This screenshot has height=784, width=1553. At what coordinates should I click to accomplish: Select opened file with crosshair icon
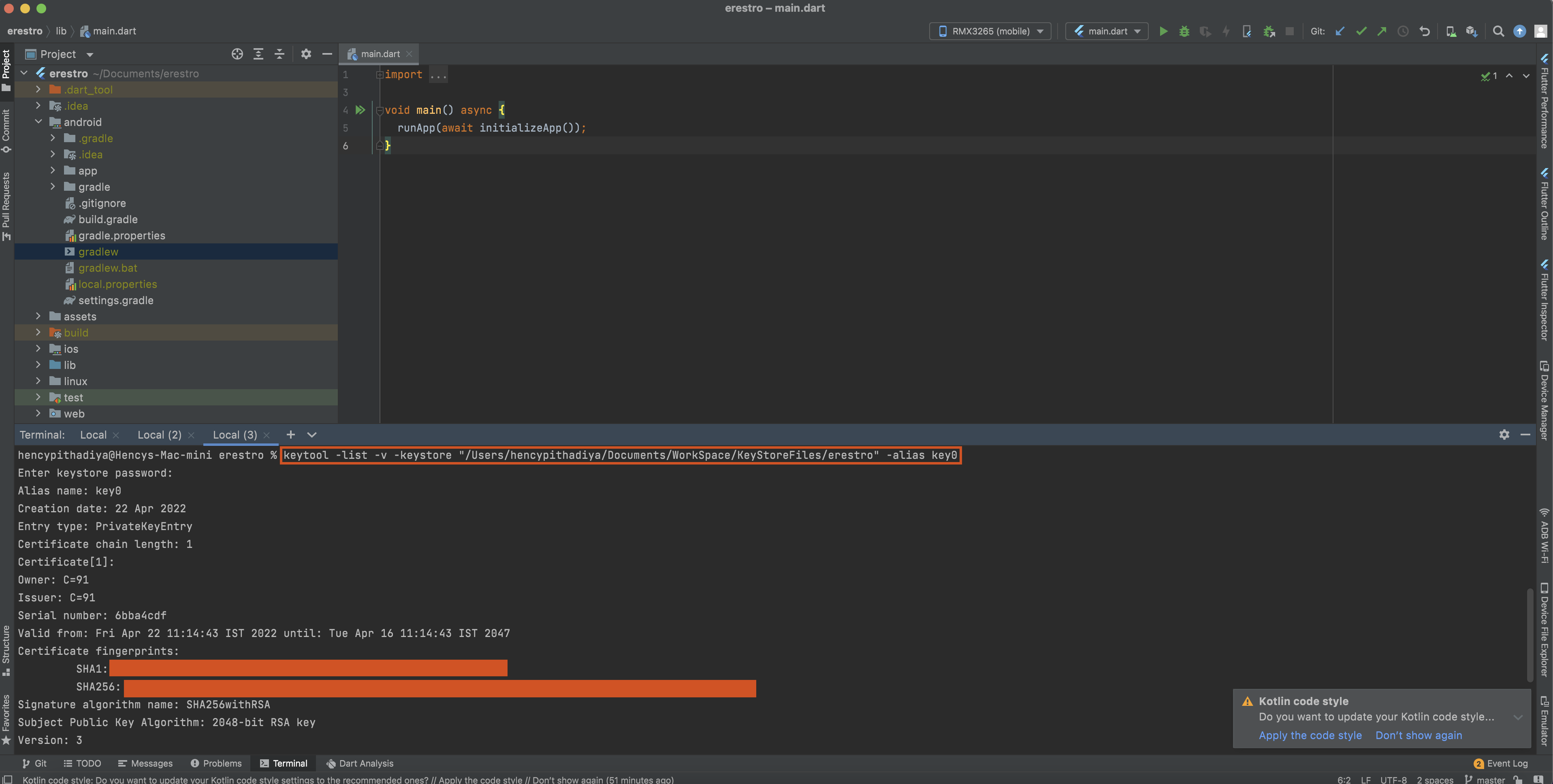[237, 54]
